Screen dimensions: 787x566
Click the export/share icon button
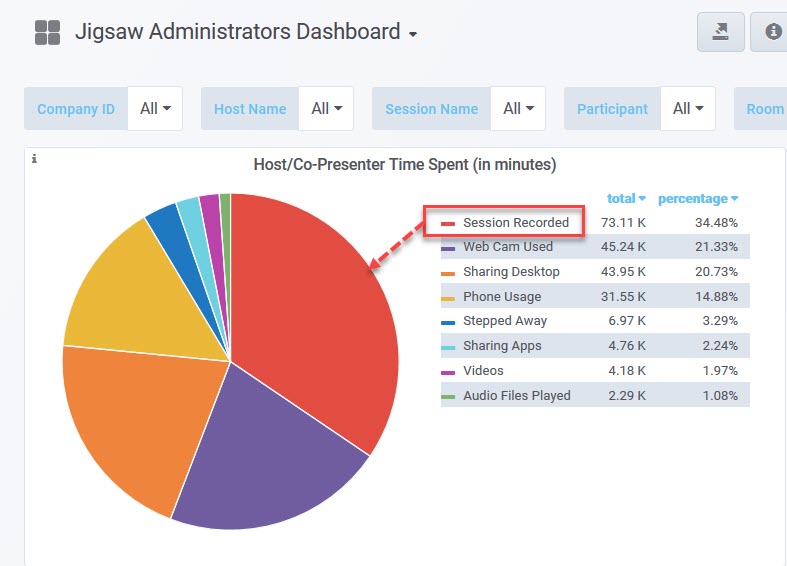pos(720,32)
